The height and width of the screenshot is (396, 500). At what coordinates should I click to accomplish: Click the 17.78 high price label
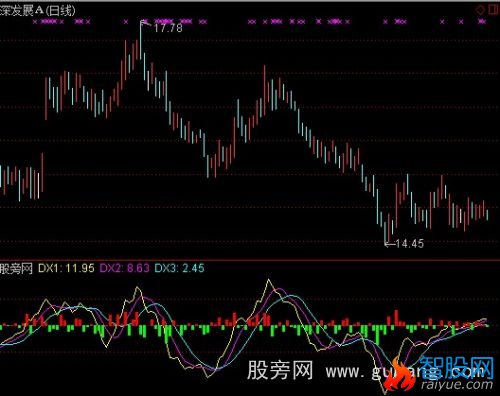click(x=168, y=28)
